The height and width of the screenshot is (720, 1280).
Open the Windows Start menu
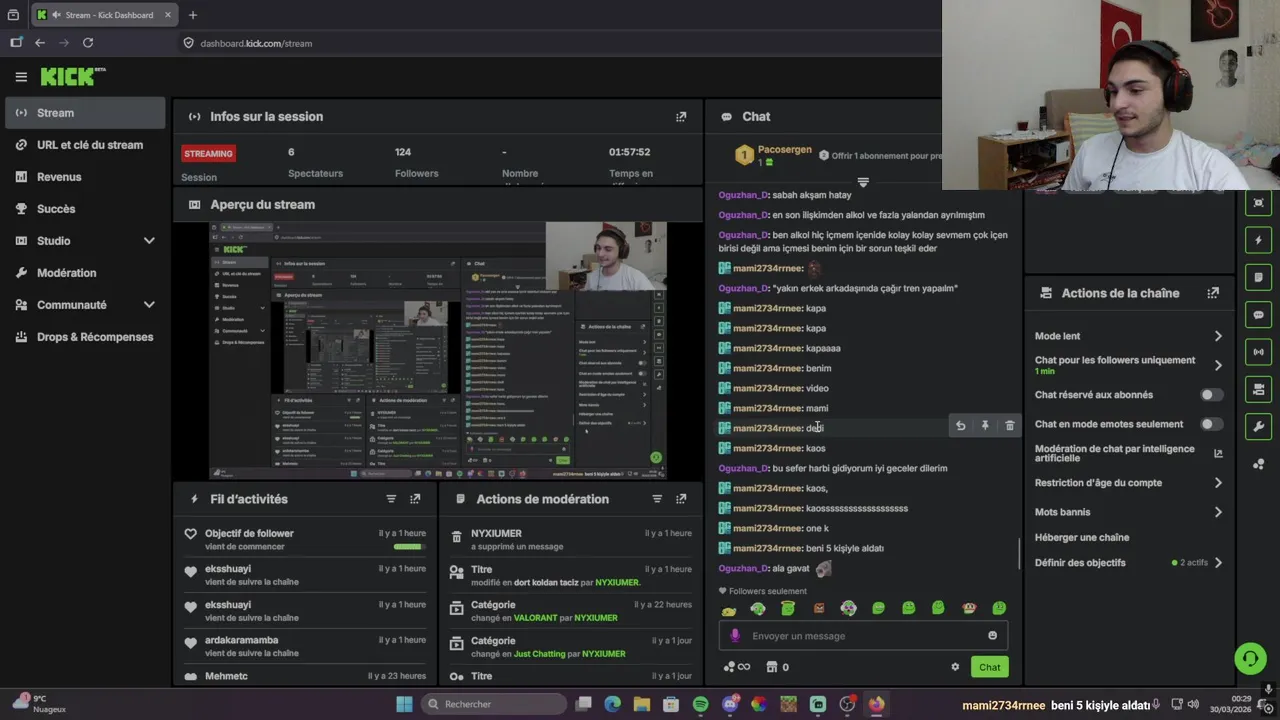click(404, 704)
